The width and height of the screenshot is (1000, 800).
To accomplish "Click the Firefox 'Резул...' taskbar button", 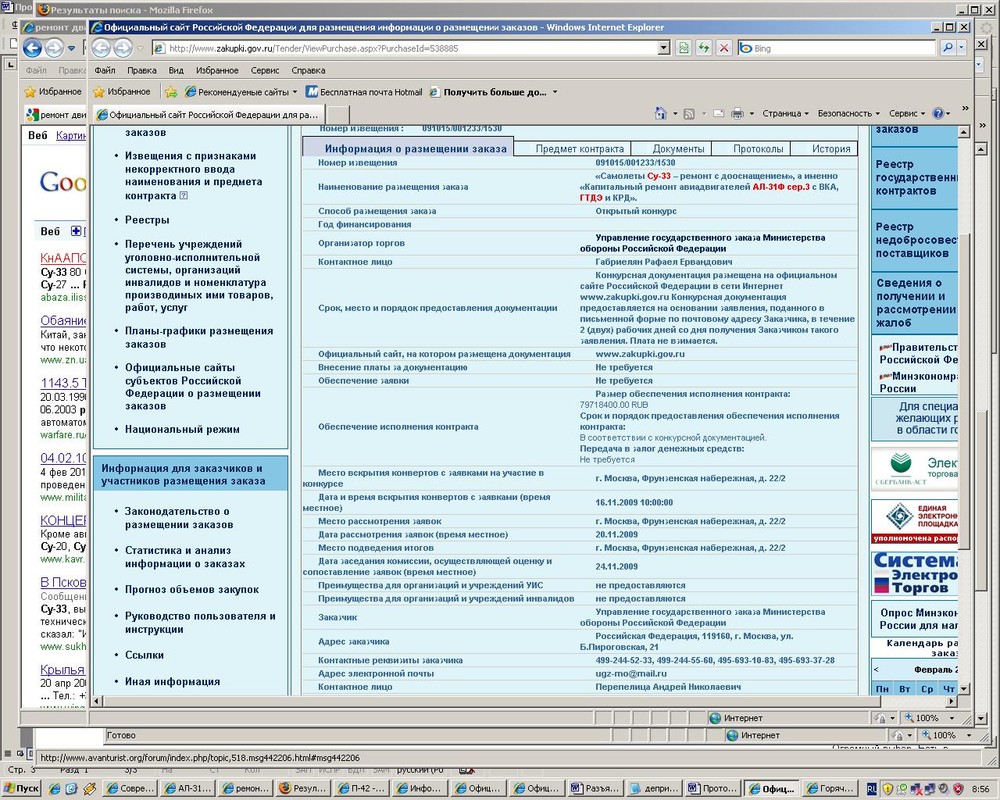I will point(302,789).
